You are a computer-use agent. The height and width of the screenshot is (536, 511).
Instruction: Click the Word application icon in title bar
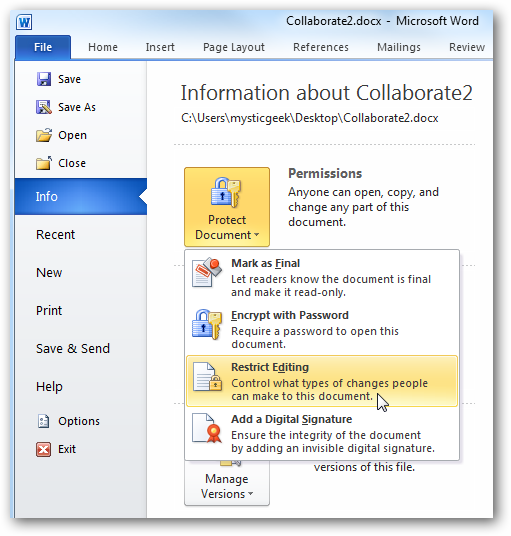tap(24, 22)
